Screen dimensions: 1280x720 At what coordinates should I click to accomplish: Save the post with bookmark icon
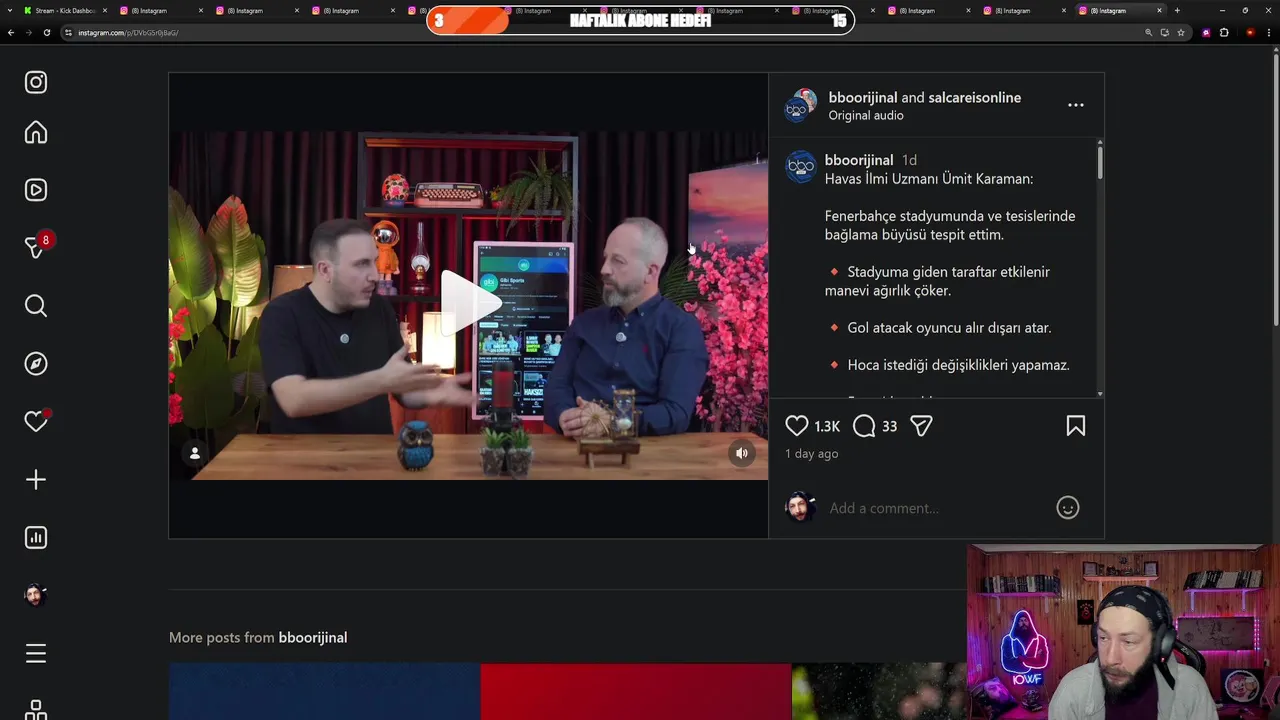coord(1076,426)
